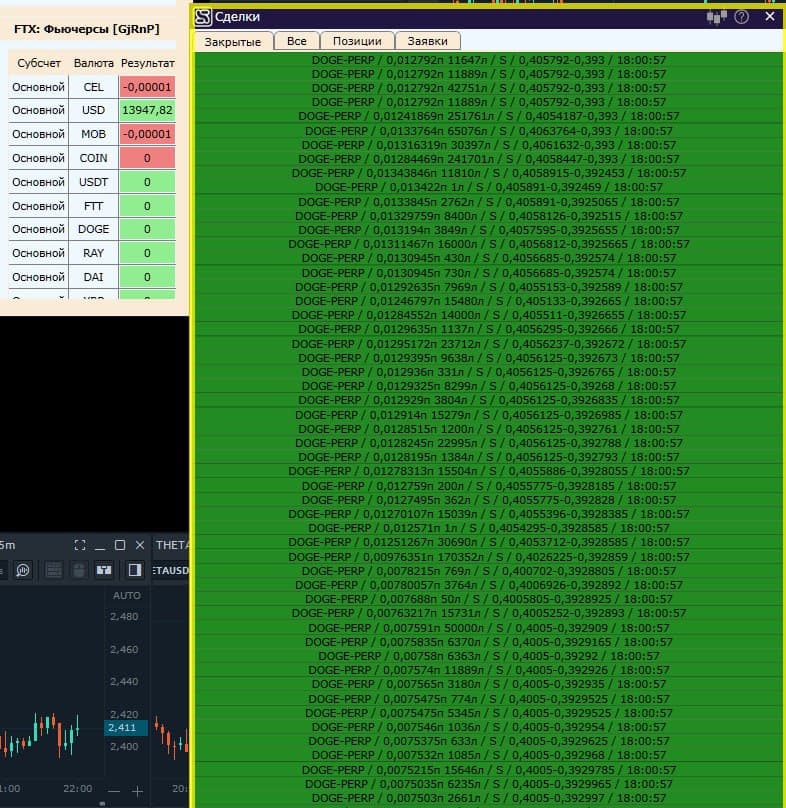Select the FTT currency cell
The height and width of the screenshot is (808, 786).
[x=93, y=206]
